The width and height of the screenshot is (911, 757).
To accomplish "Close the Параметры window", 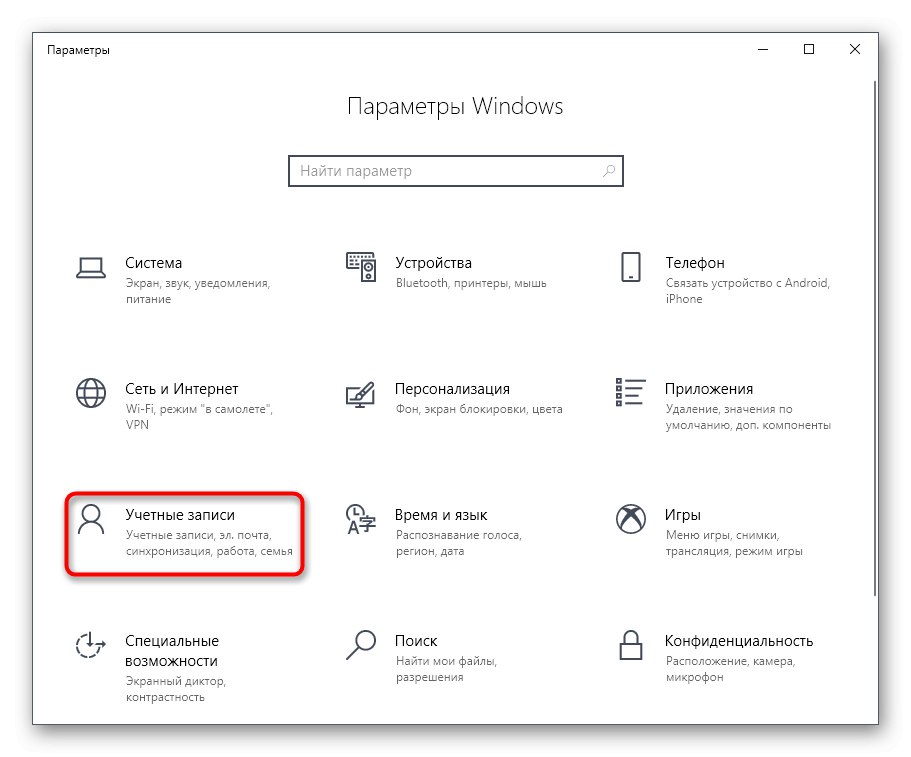I will pos(855,49).
